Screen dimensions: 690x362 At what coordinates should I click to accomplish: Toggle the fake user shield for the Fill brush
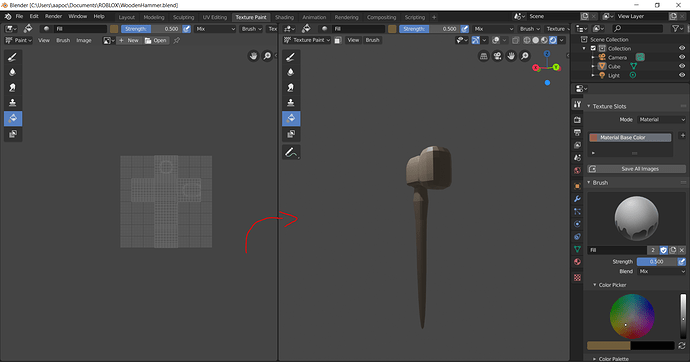[664, 250]
